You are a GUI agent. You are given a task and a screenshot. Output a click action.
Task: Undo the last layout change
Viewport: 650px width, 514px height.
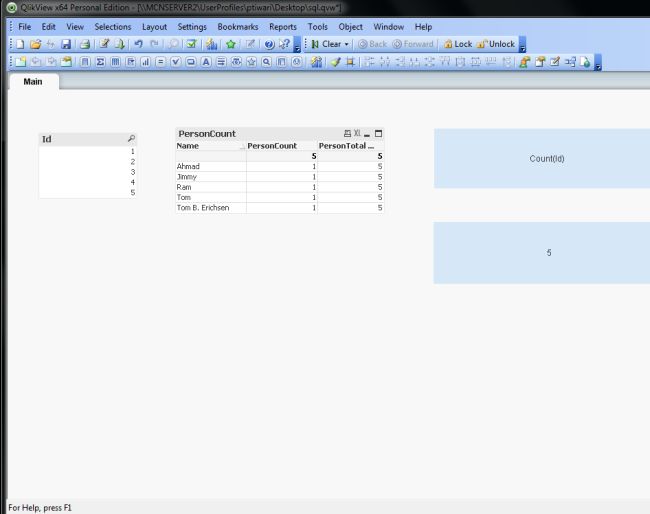(138, 44)
